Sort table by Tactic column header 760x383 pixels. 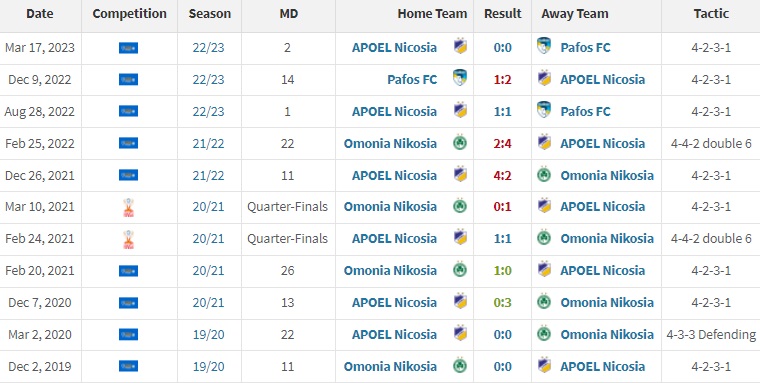[x=711, y=14]
